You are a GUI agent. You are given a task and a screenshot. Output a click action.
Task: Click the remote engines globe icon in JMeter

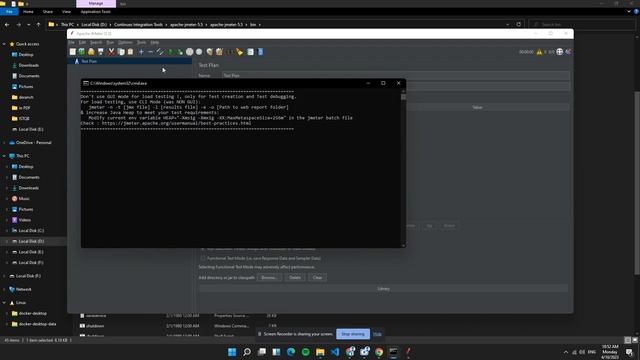tap(560, 51)
